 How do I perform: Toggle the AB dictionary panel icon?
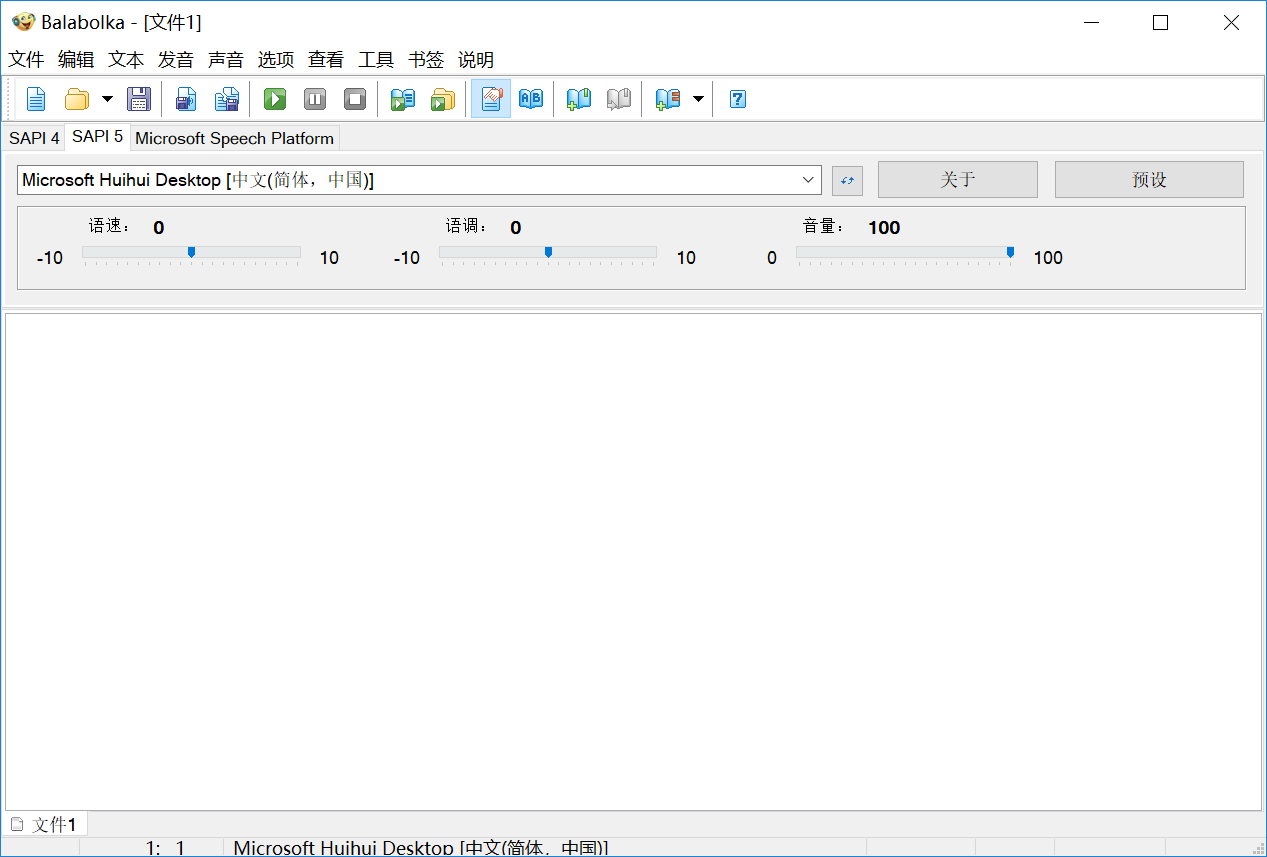[x=531, y=99]
